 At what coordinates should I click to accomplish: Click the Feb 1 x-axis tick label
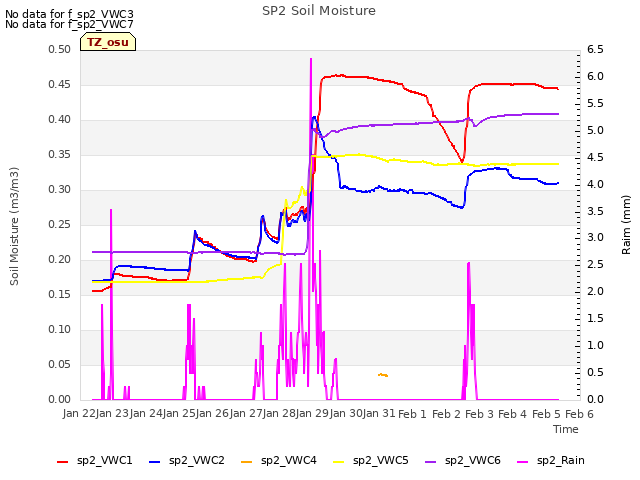click(x=412, y=414)
